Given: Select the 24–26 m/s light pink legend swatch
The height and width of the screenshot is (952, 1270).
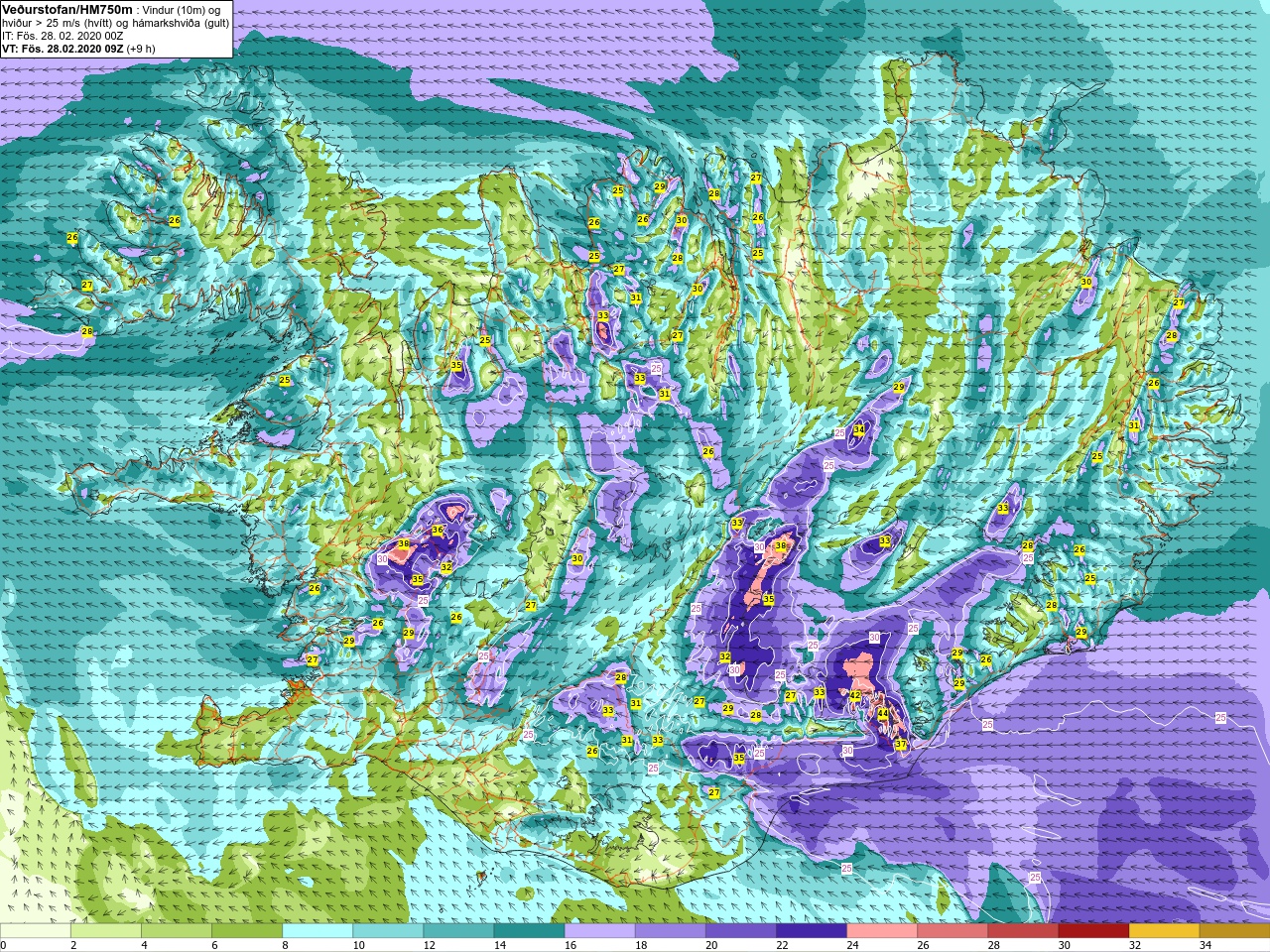Looking at the screenshot, I should point(881,931).
